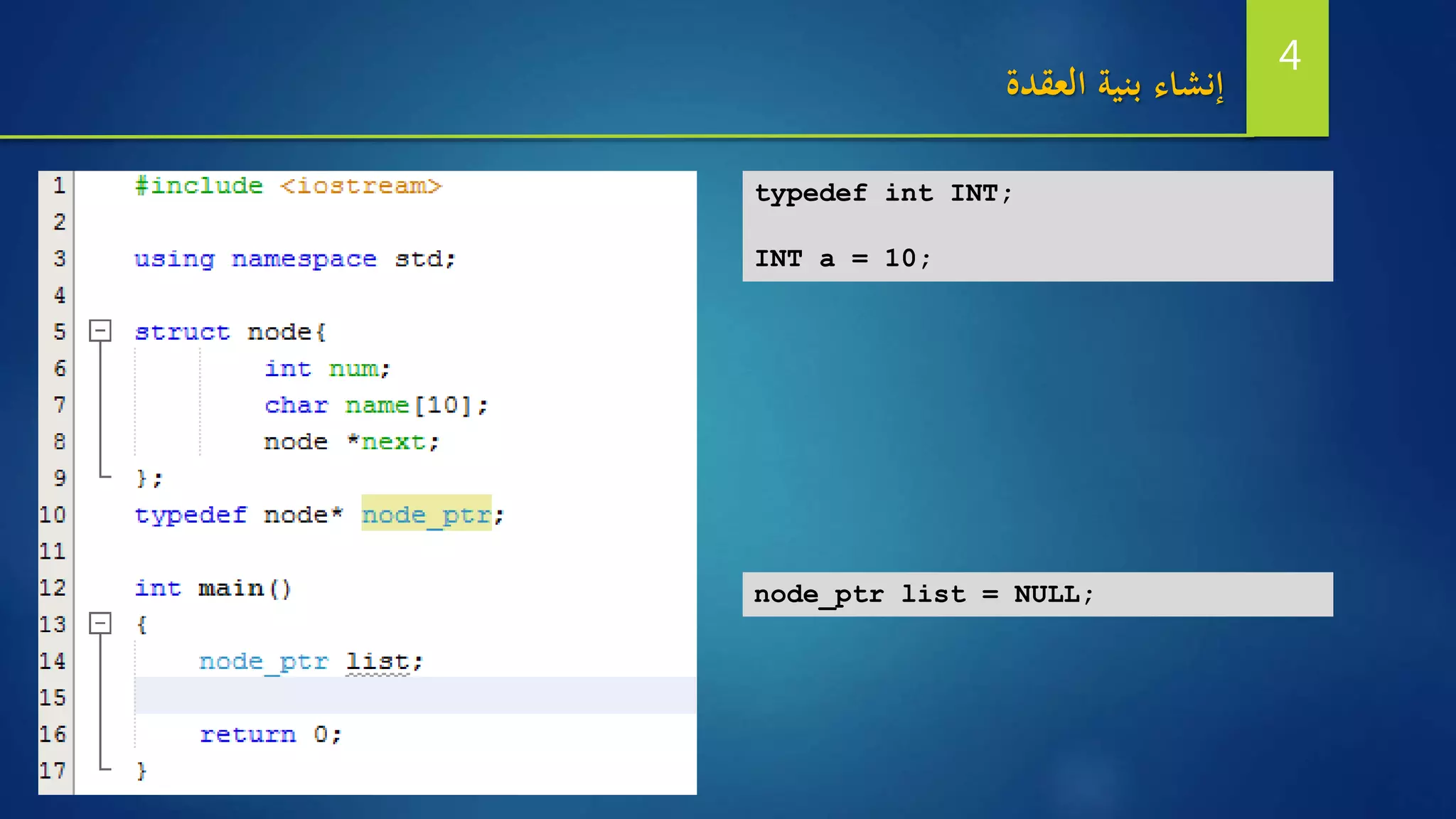This screenshot has height=819, width=1456.
Task: Click 'typedef int INT;' text box
Action: [884, 193]
